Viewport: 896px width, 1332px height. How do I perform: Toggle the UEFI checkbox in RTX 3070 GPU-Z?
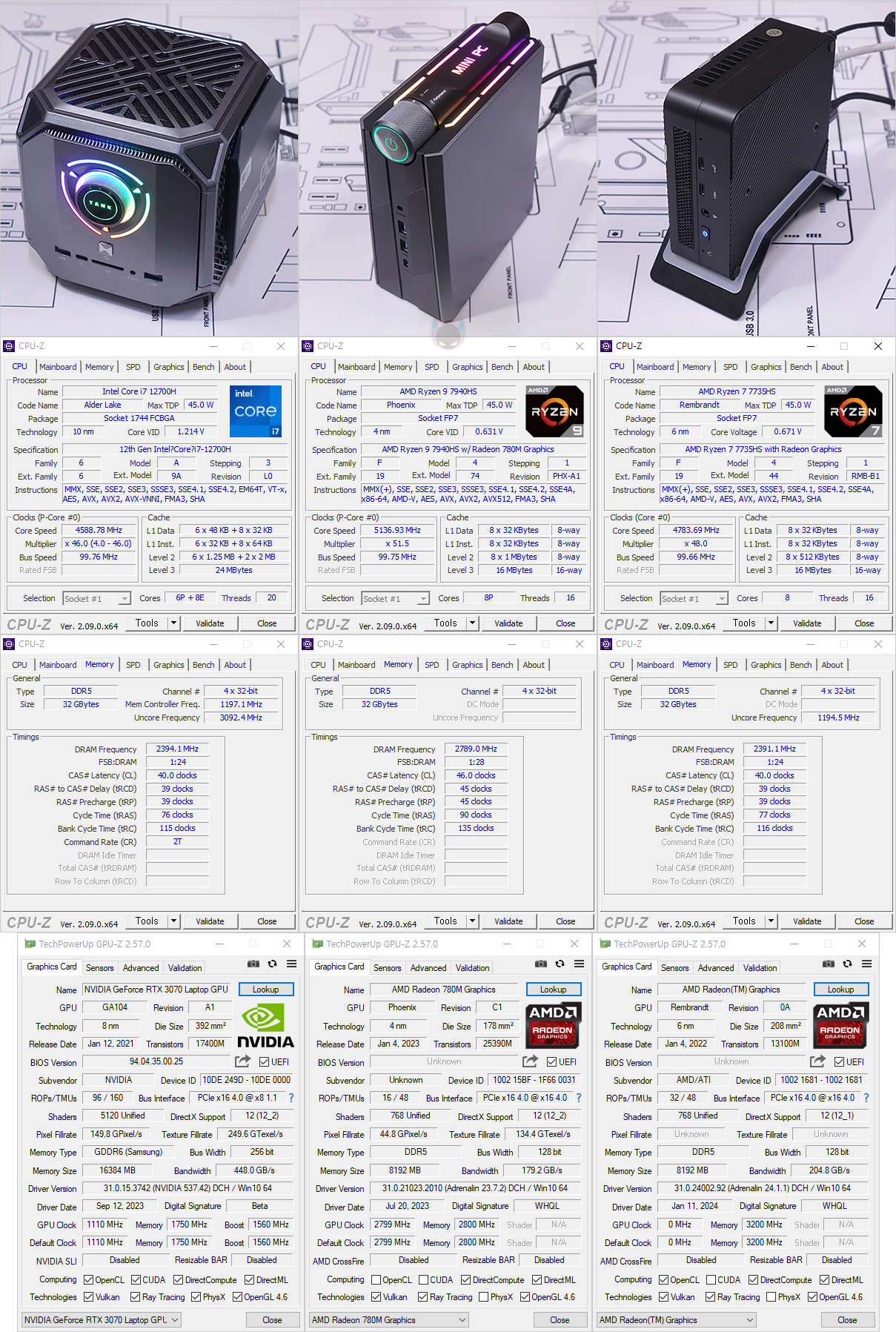(264, 1062)
